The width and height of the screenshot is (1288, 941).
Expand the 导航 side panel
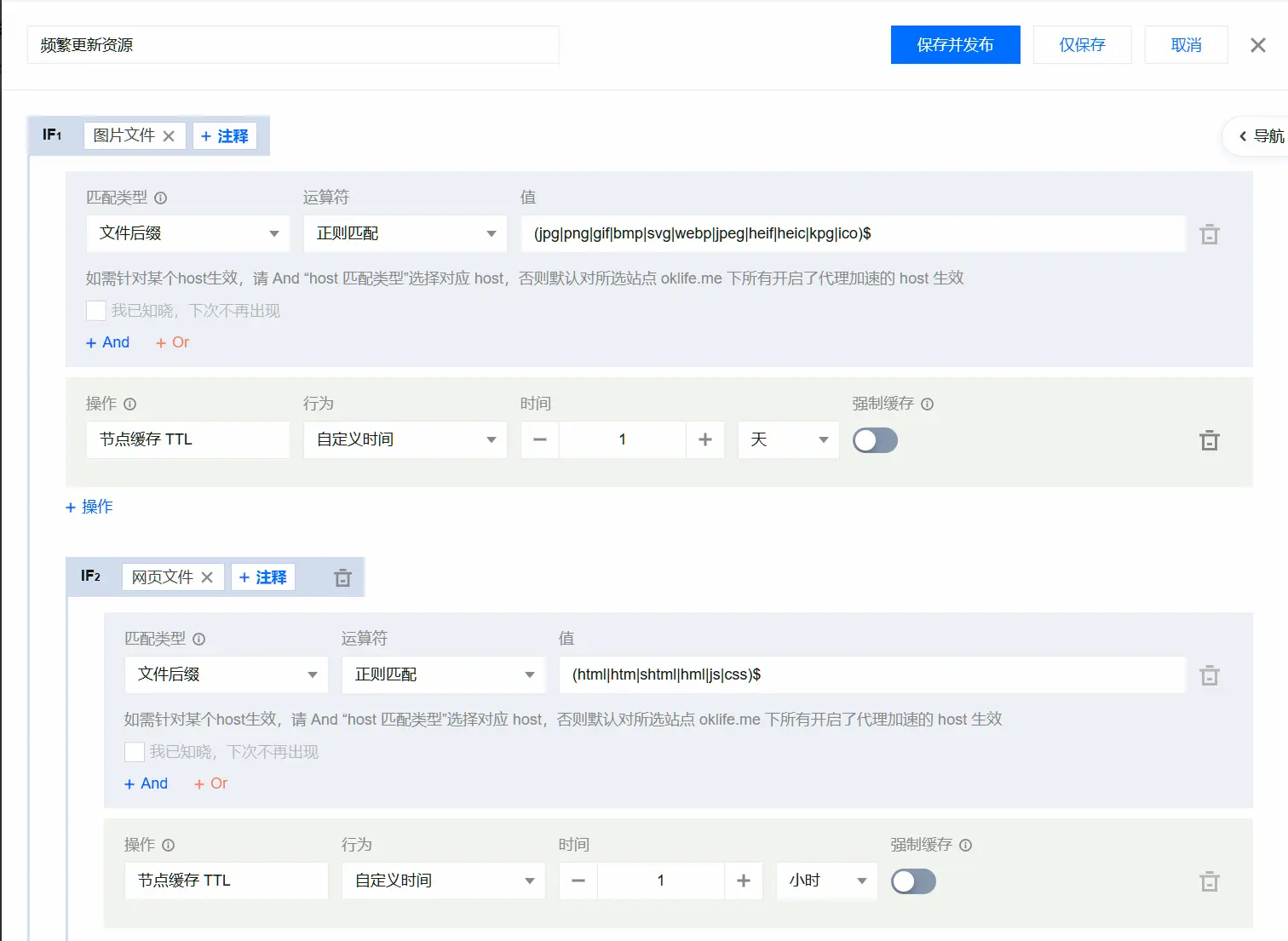1260,136
